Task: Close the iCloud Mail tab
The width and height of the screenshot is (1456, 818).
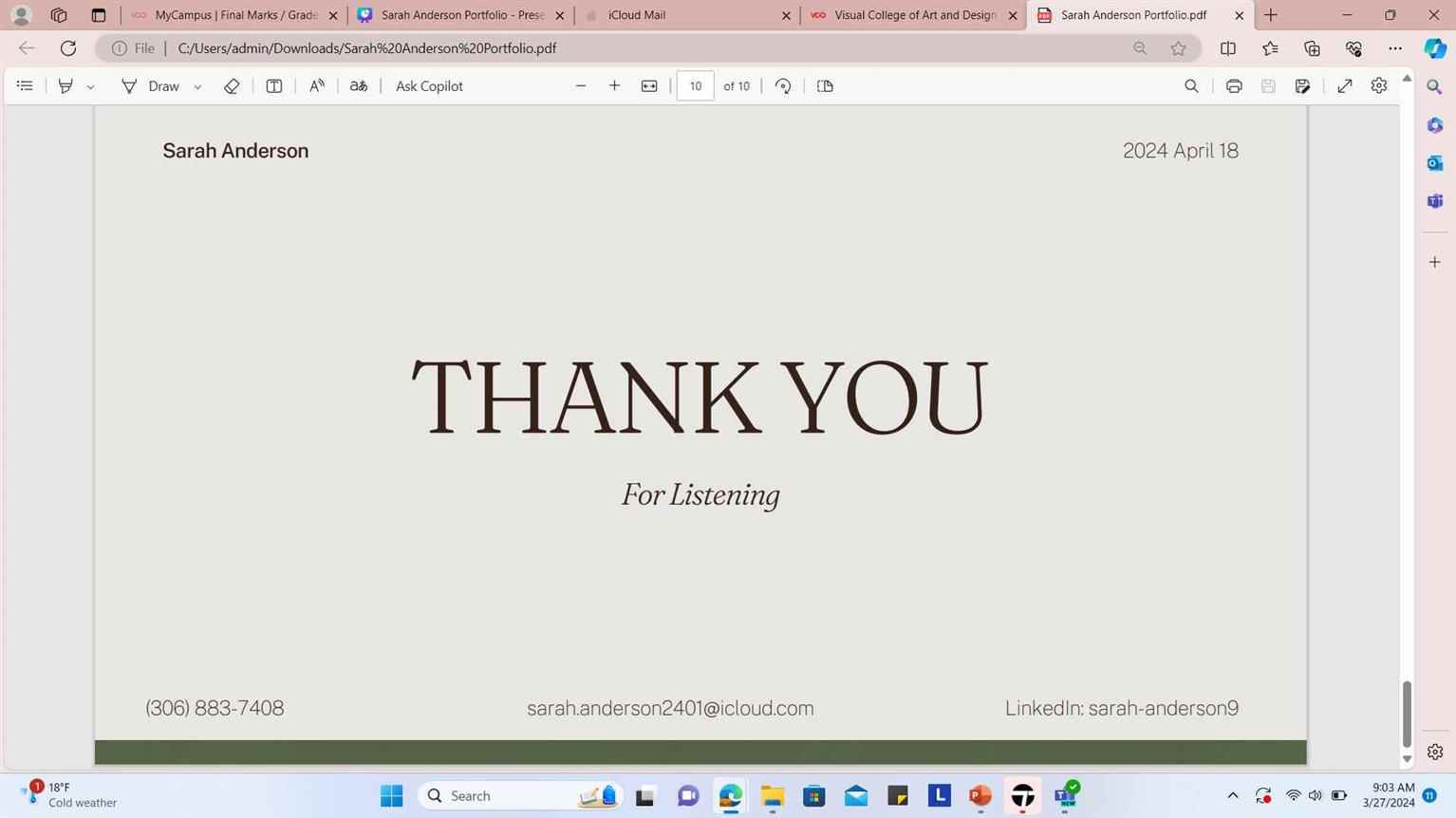Action: [x=786, y=15]
